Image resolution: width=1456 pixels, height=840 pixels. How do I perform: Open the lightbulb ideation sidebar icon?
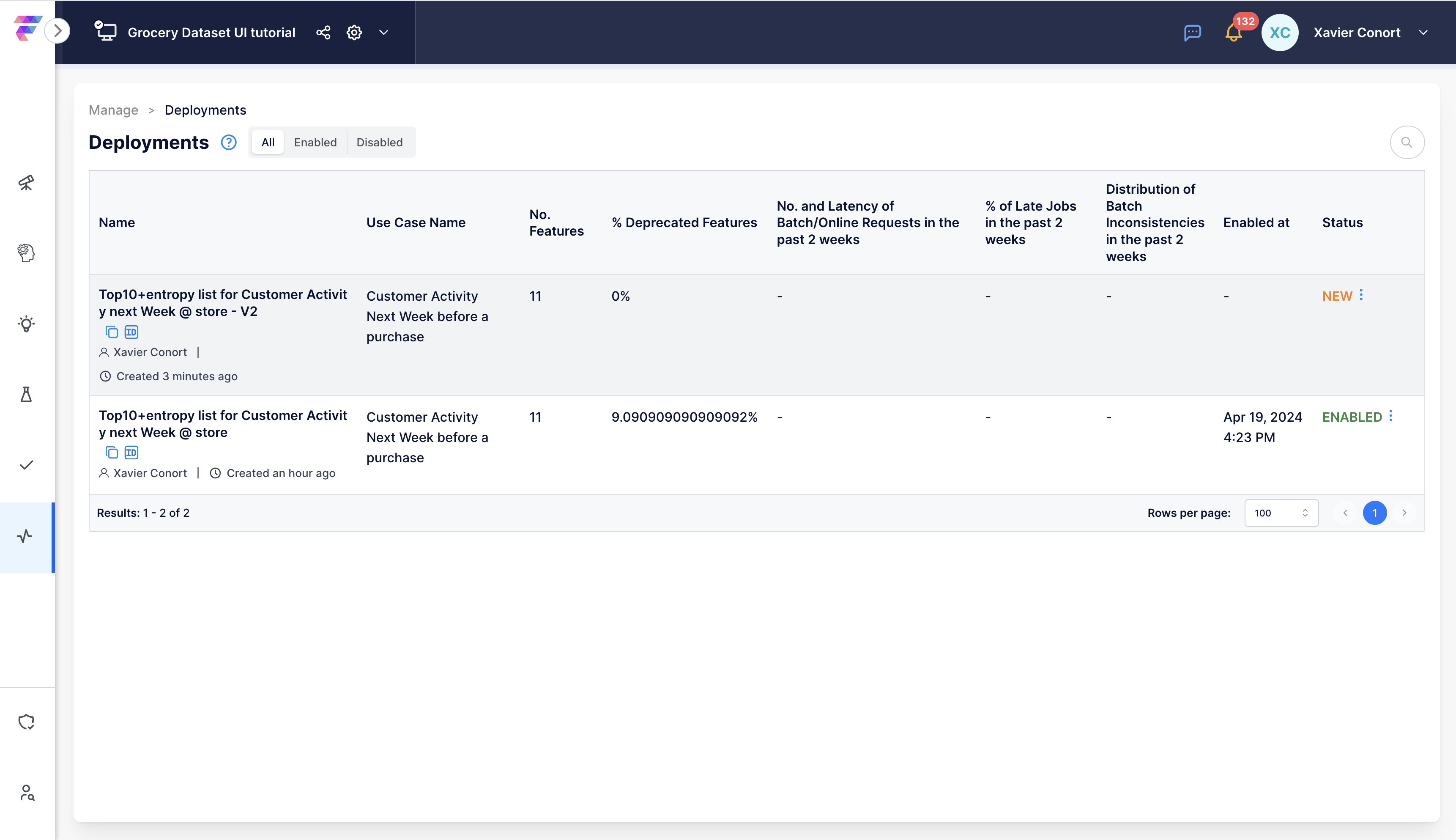[26, 324]
